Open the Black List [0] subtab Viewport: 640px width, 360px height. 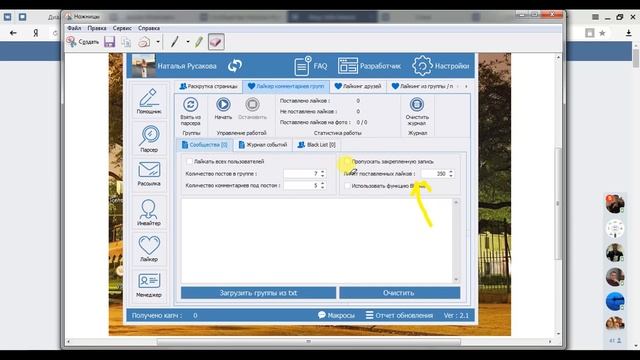(316, 145)
